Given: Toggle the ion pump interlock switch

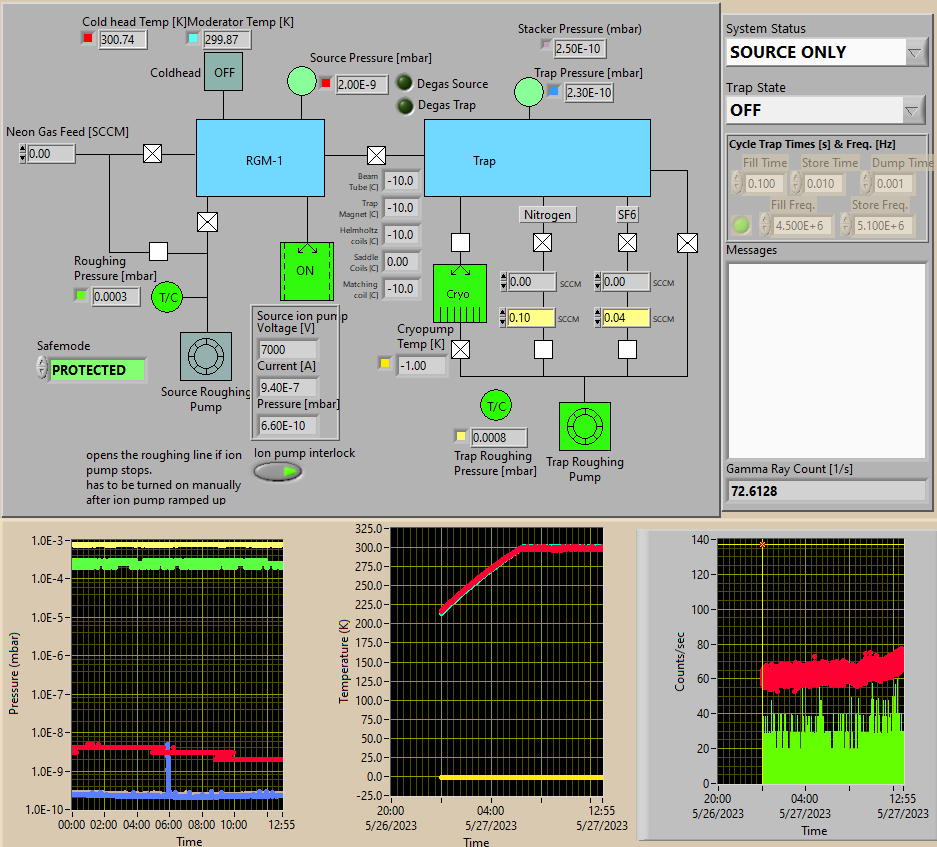Looking at the screenshot, I should [x=278, y=471].
